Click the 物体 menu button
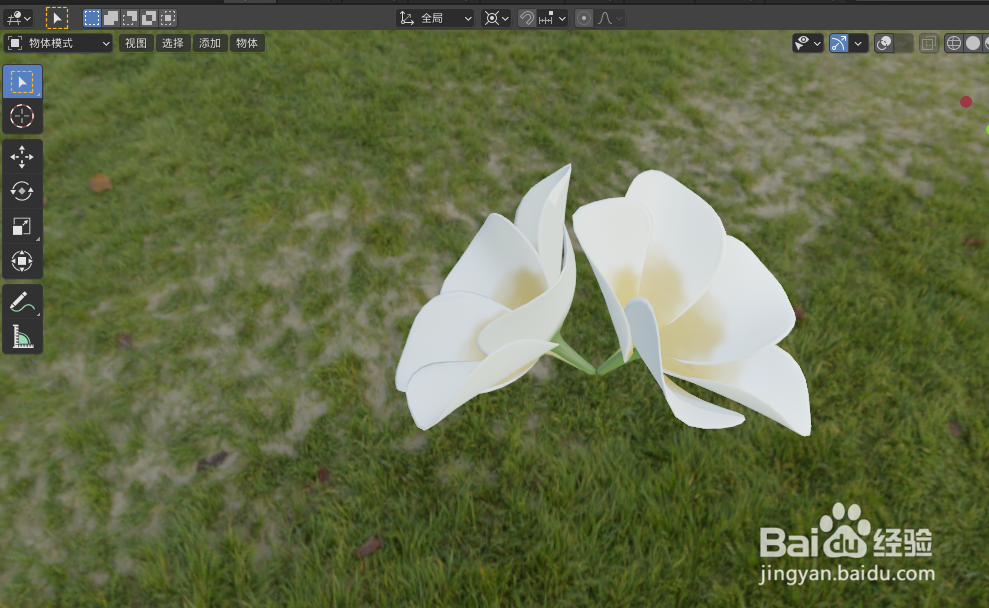 (x=246, y=43)
